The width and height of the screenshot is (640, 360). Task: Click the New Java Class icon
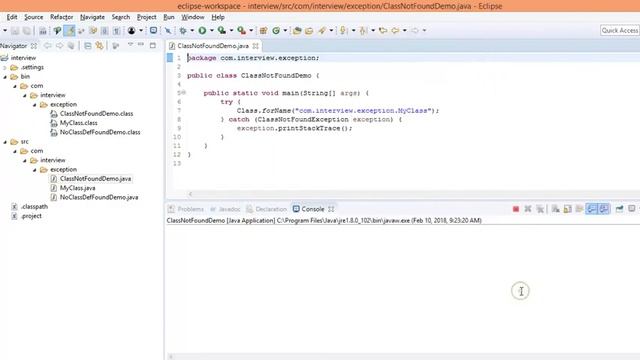pyautogui.click(x=276, y=31)
